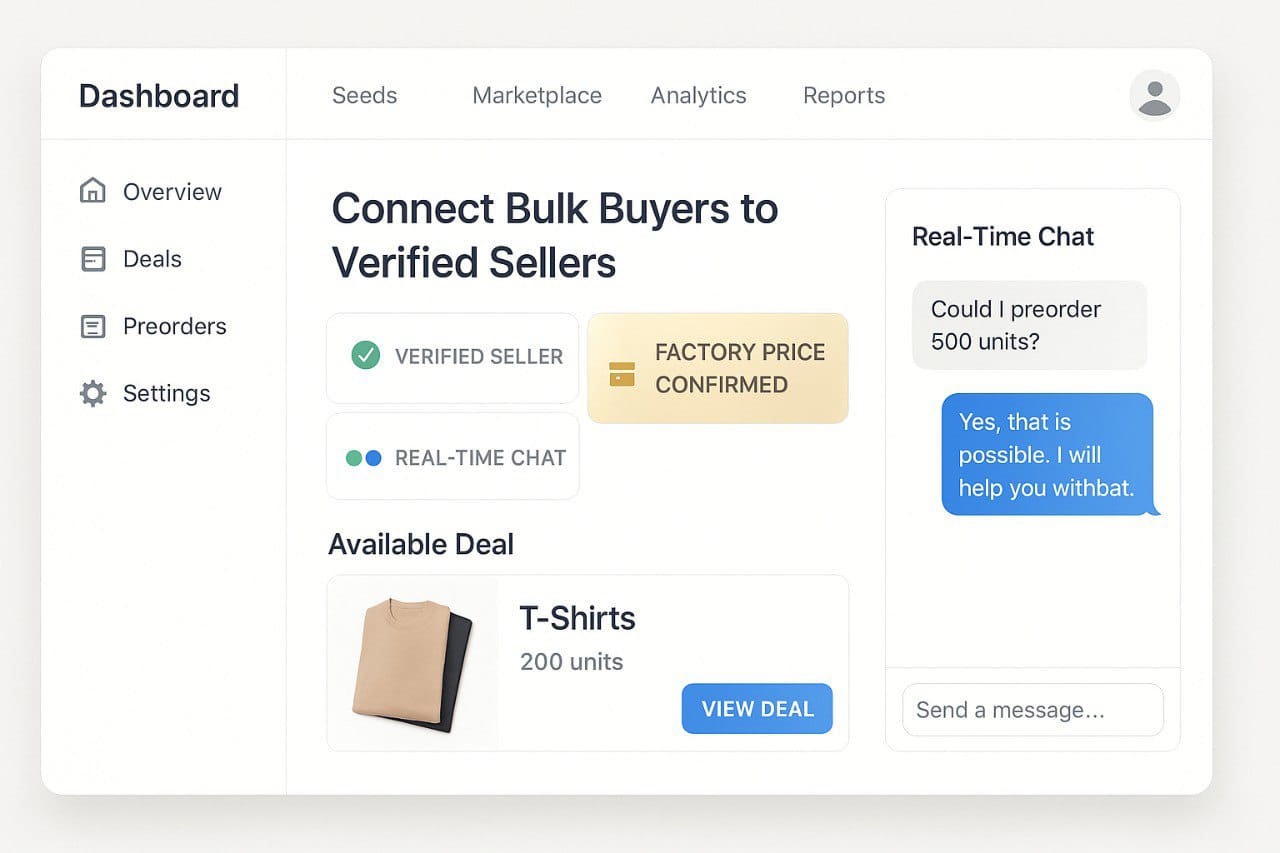Click the blue seller reply bubble

coord(1048,454)
